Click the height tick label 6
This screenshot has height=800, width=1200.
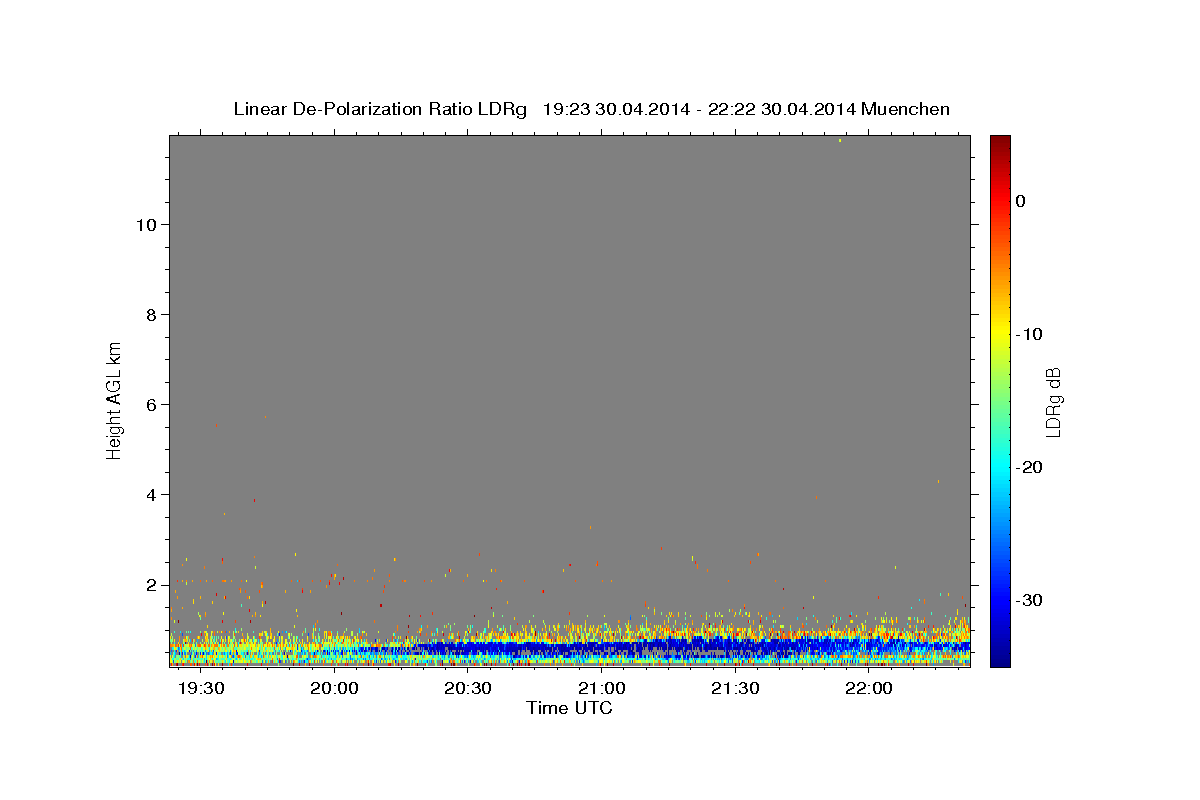150,404
